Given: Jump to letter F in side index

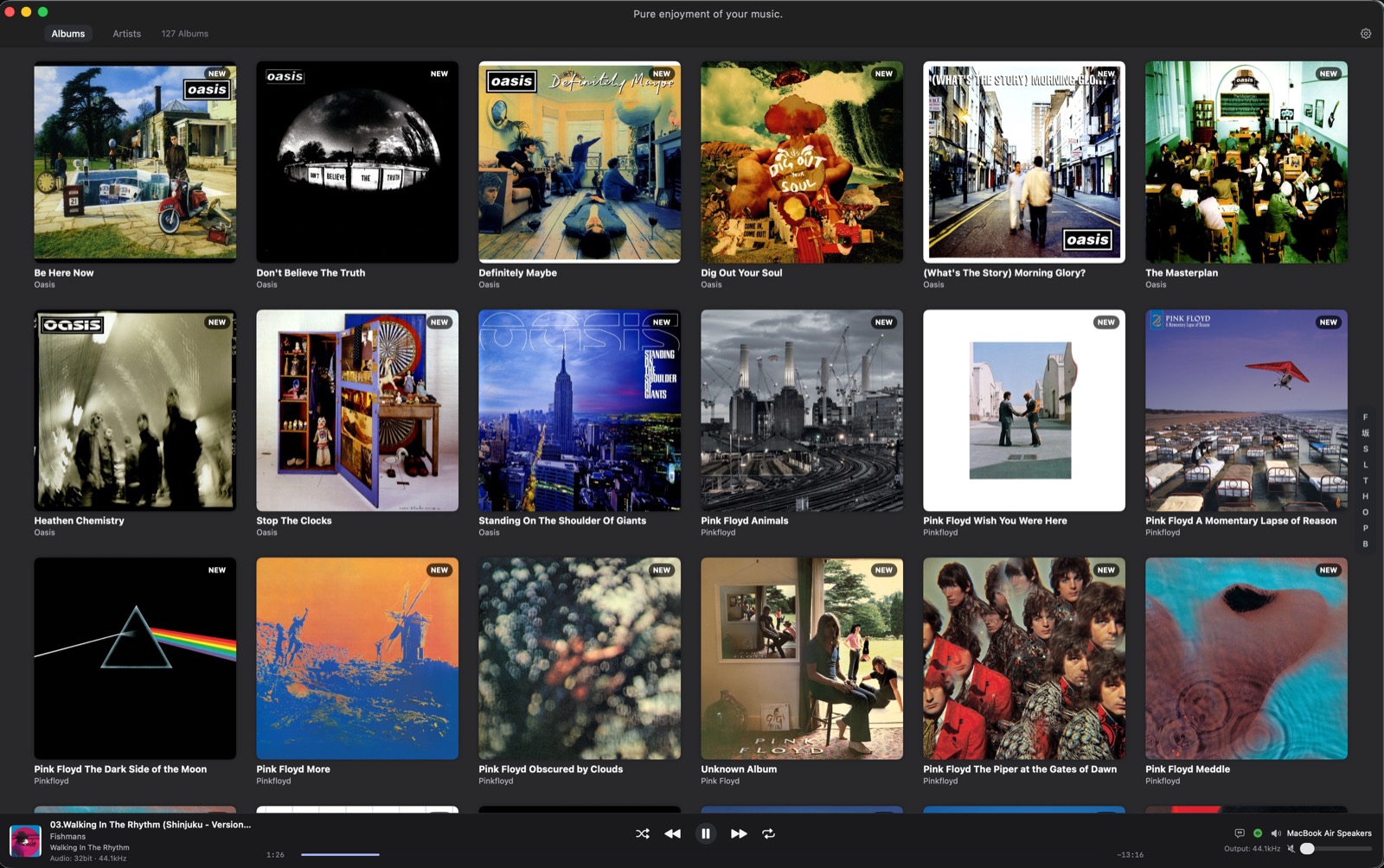Looking at the screenshot, I should (x=1366, y=418).
